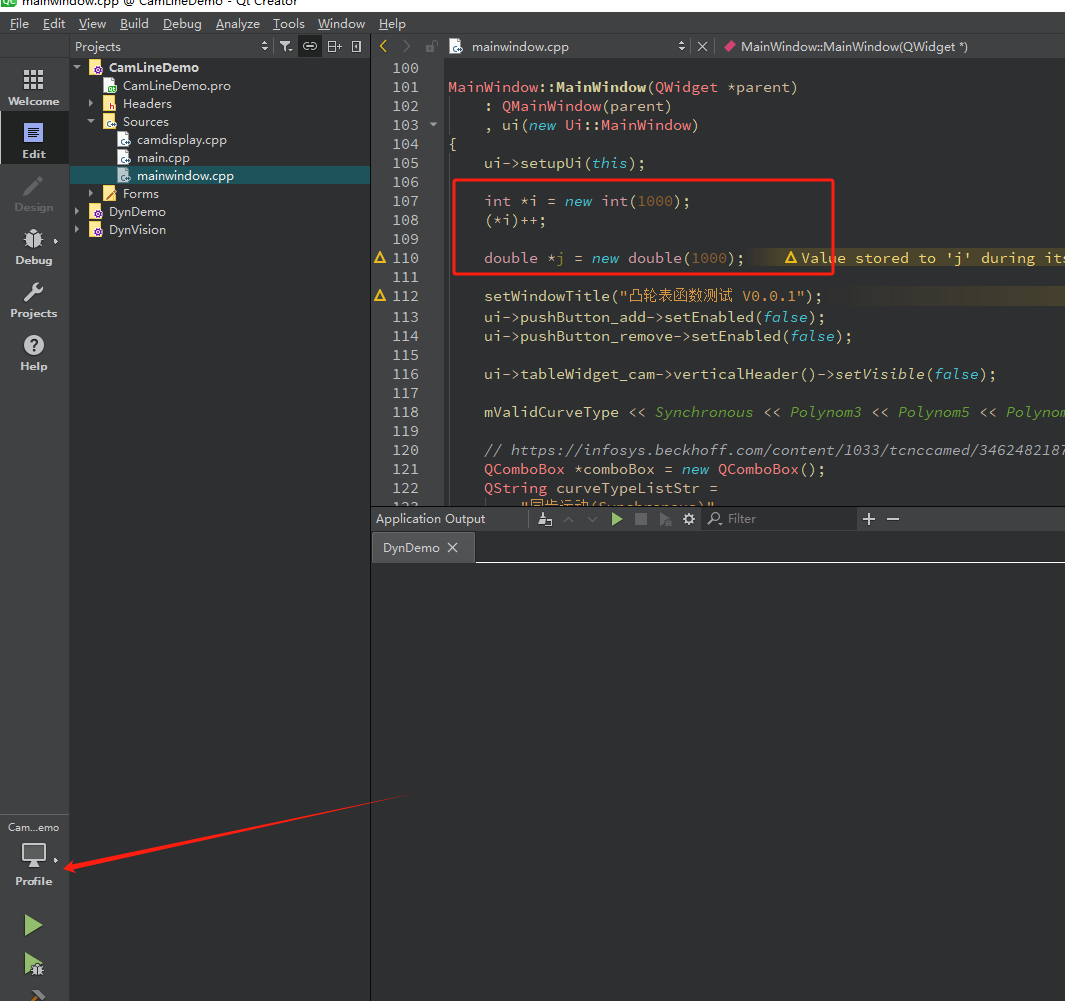The width and height of the screenshot is (1065, 1001).
Task: Expand the Forms folder
Action: pos(91,194)
